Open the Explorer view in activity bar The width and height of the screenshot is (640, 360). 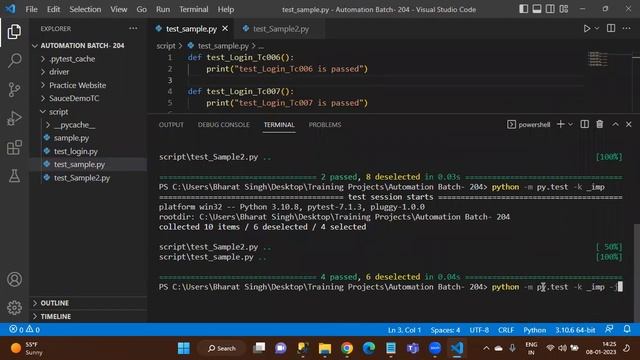click(x=14, y=32)
